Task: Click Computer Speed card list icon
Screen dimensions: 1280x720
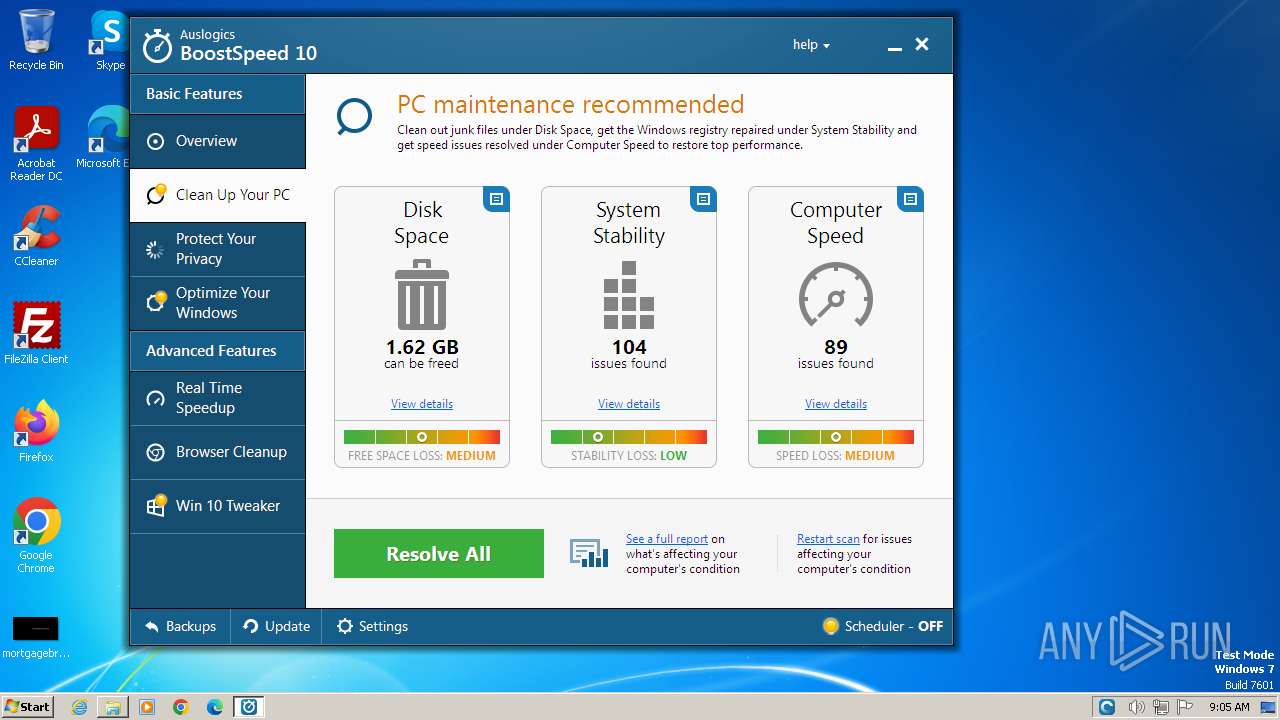Action: pyautogui.click(x=910, y=199)
